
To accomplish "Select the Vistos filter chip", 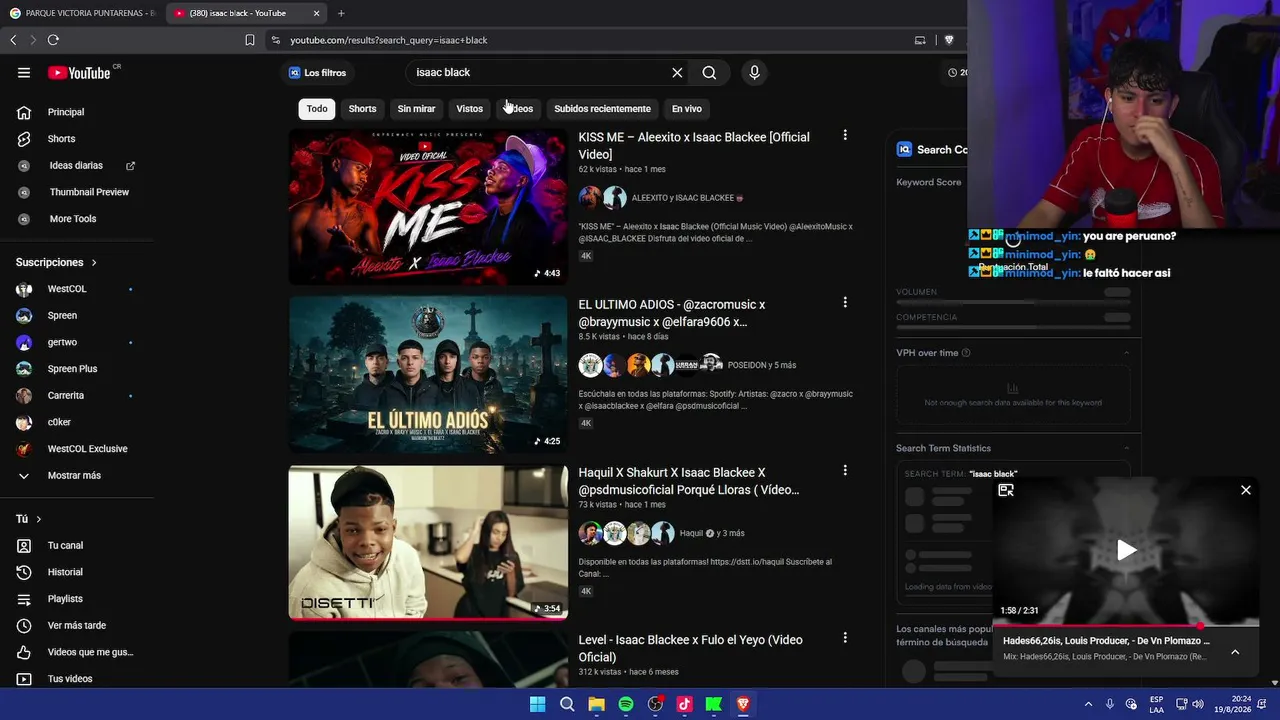I will pyautogui.click(x=469, y=109).
